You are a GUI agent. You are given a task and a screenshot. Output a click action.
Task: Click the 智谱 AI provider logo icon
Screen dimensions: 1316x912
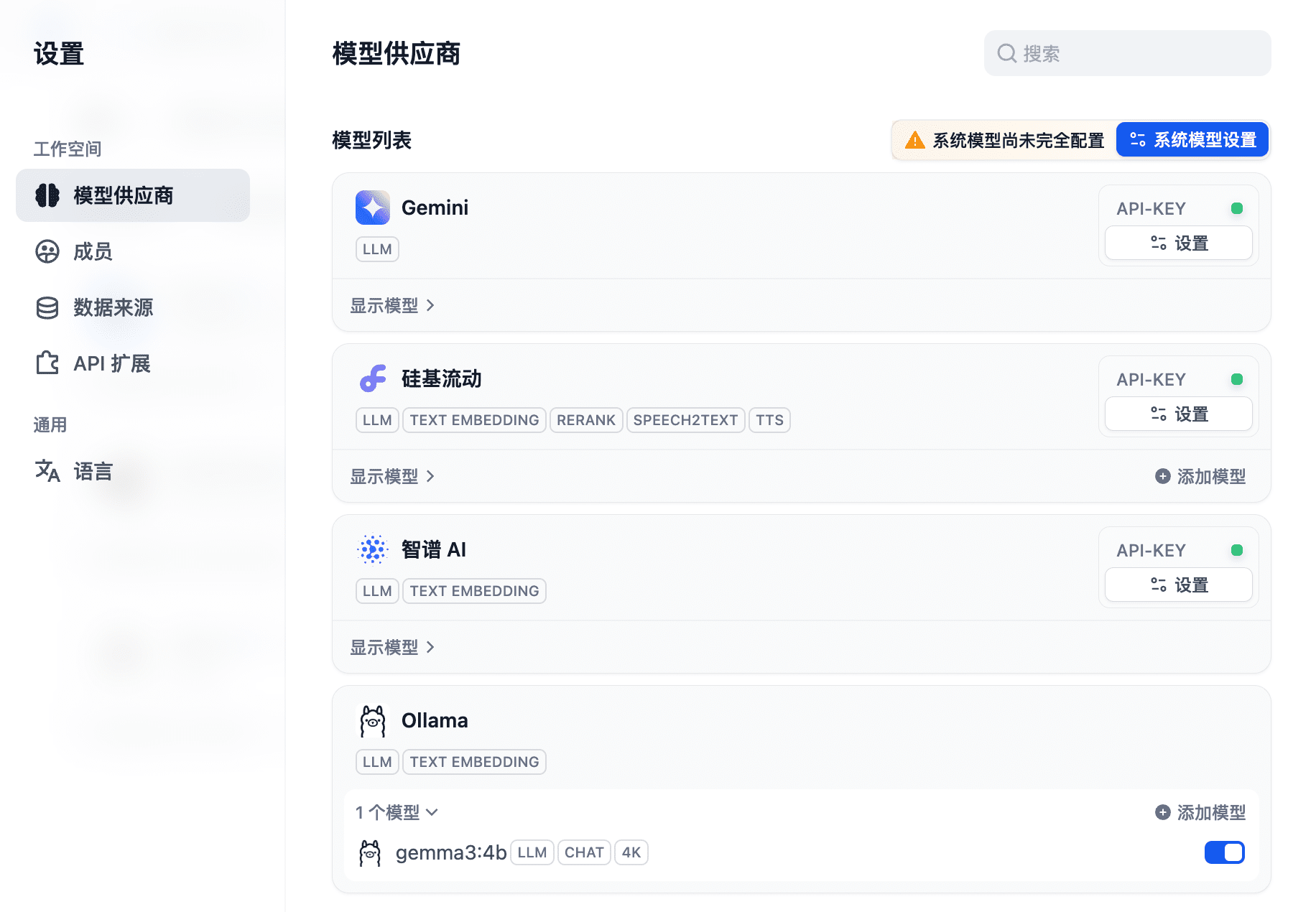point(373,549)
